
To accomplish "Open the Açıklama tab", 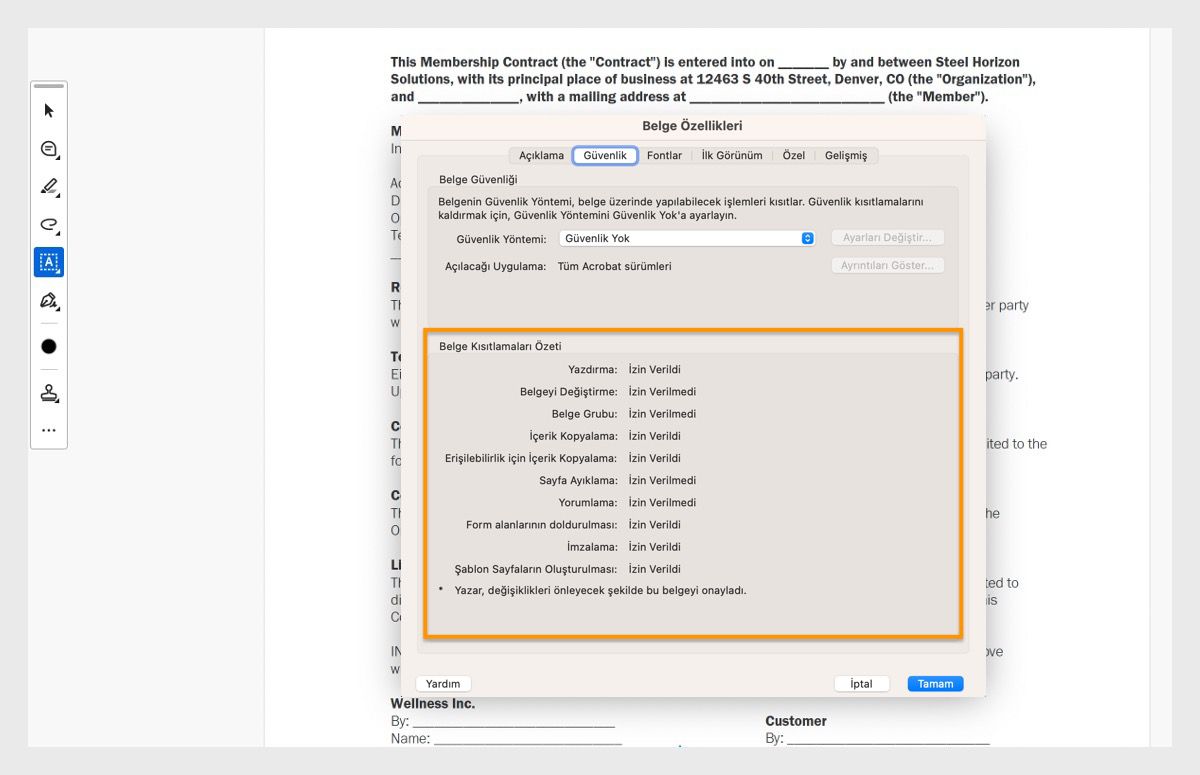I will [540, 155].
